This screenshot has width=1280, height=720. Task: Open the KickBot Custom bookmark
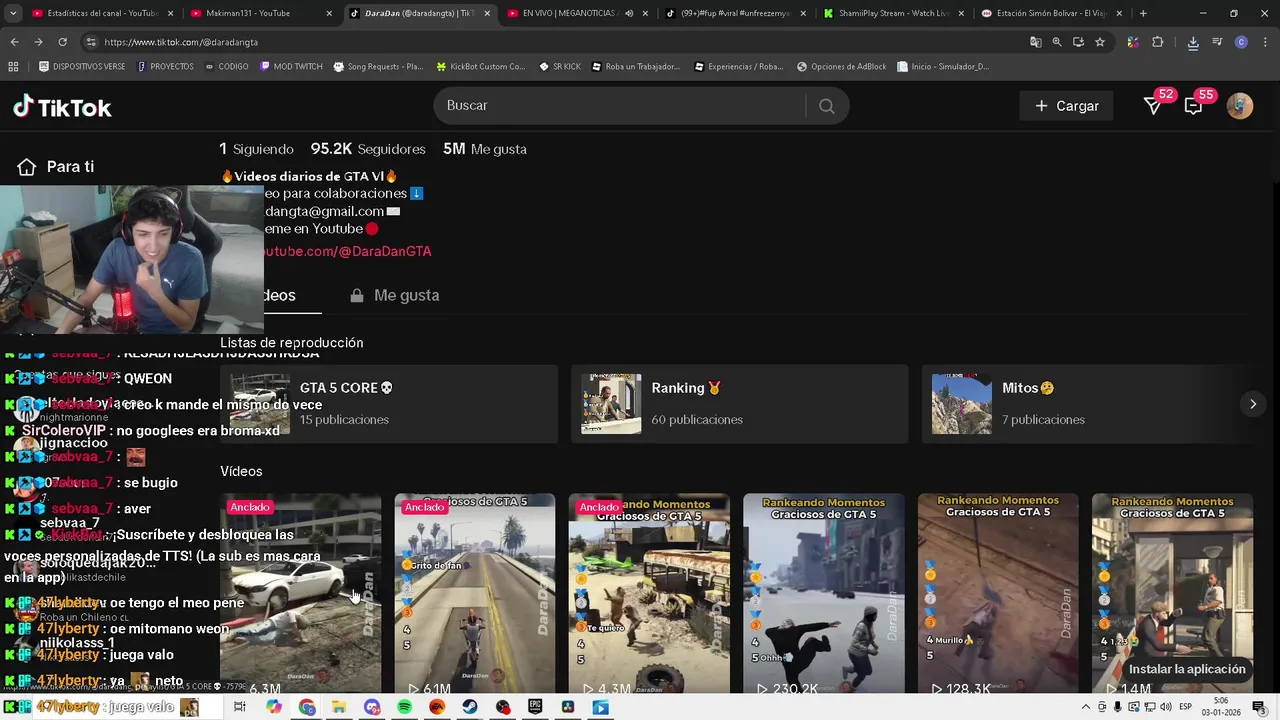tap(481, 66)
